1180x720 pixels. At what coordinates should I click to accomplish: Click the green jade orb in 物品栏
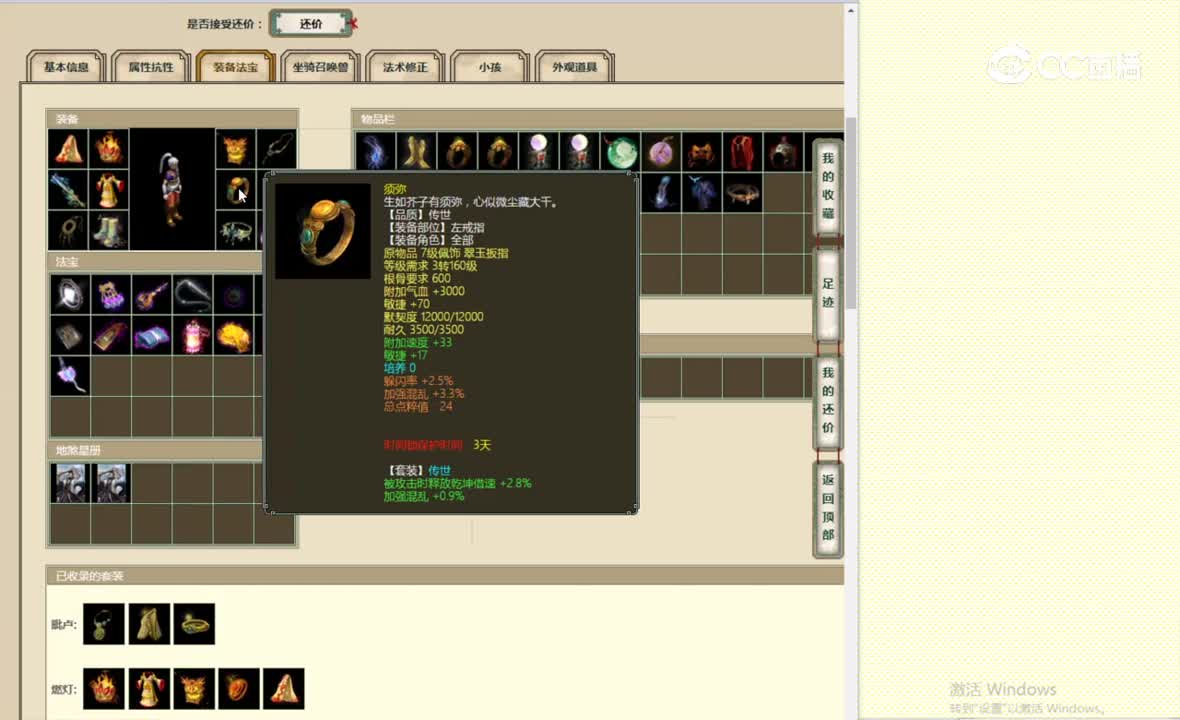[621, 152]
